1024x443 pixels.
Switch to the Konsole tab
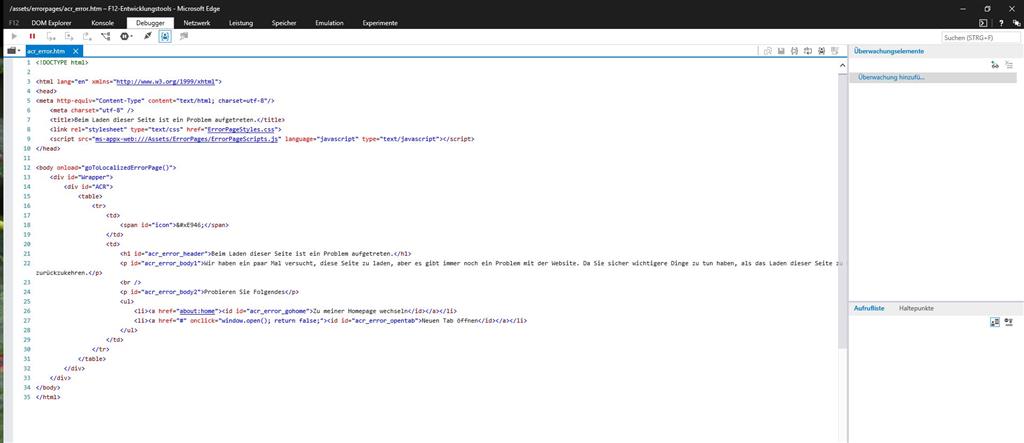coord(103,23)
